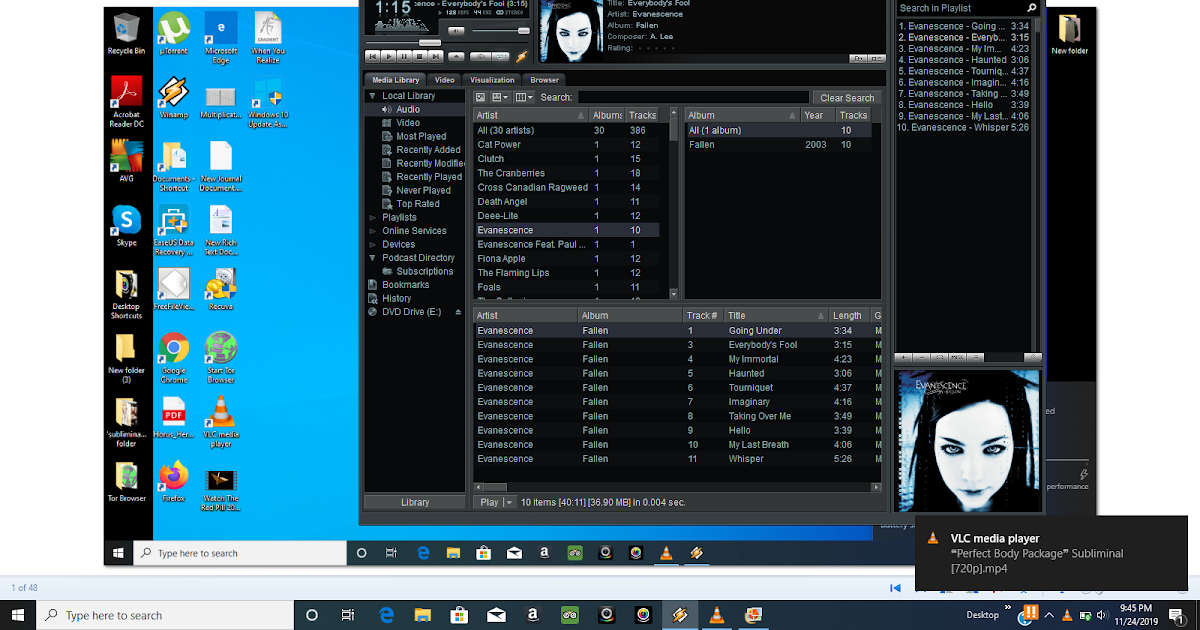The width and height of the screenshot is (1200, 630).
Task: Select Bookmarks in the library tree
Action: [405, 285]
